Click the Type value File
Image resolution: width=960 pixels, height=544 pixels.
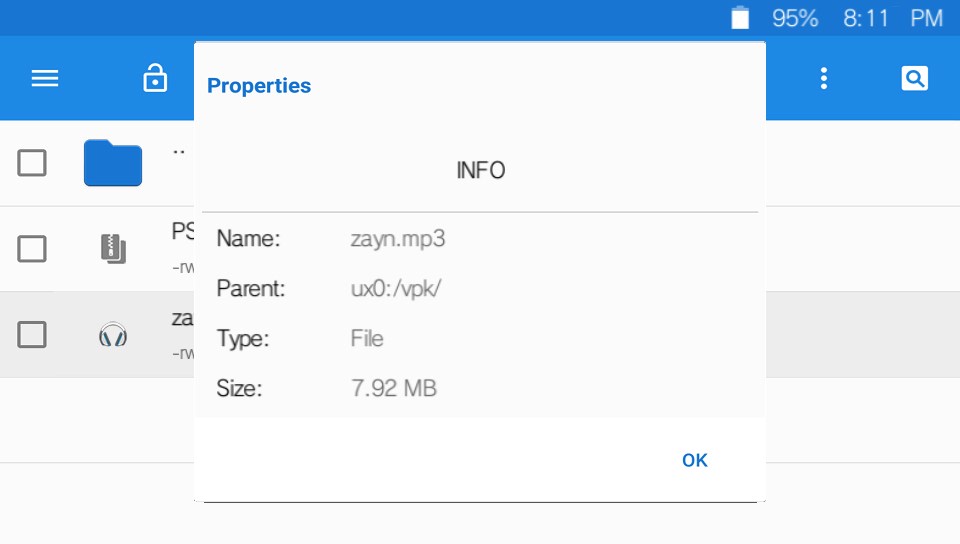point(367,338)
